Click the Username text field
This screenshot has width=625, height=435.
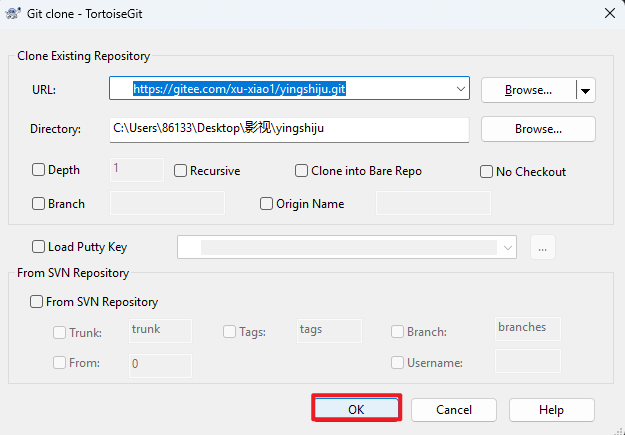click(528, 361)
